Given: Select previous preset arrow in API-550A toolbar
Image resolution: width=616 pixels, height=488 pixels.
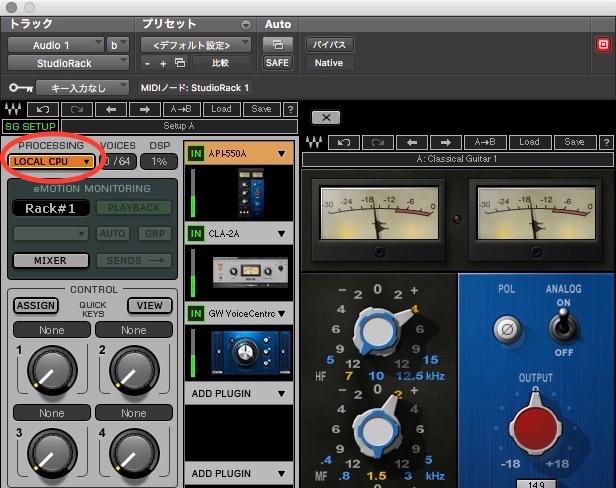Looking at the screenshot, I should [x=412, y=142].
